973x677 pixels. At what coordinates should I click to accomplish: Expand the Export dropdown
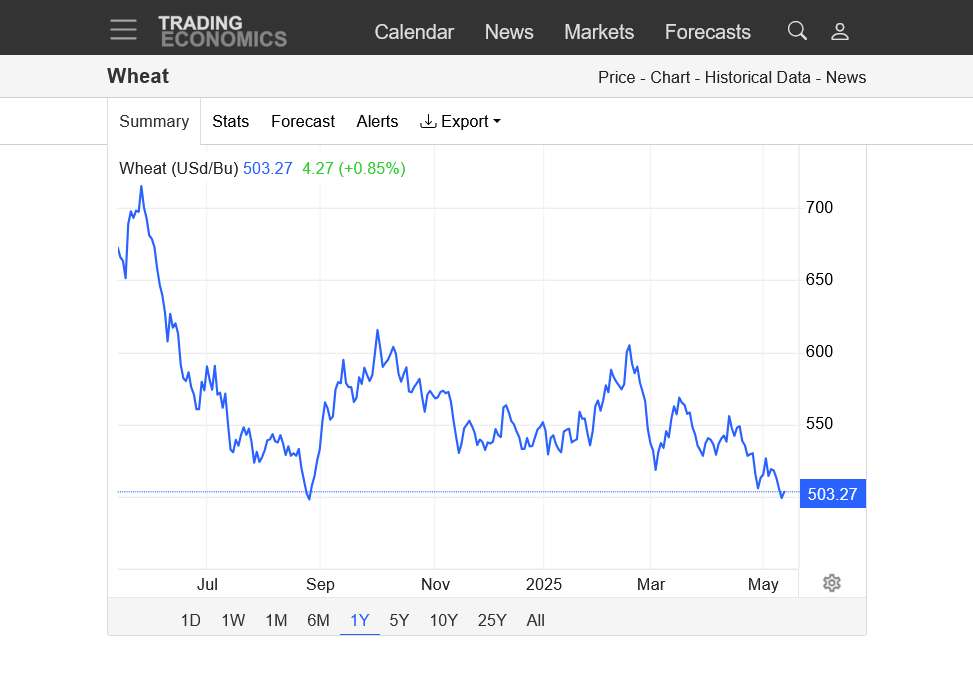pyautogui.click(x=460, y=122)
